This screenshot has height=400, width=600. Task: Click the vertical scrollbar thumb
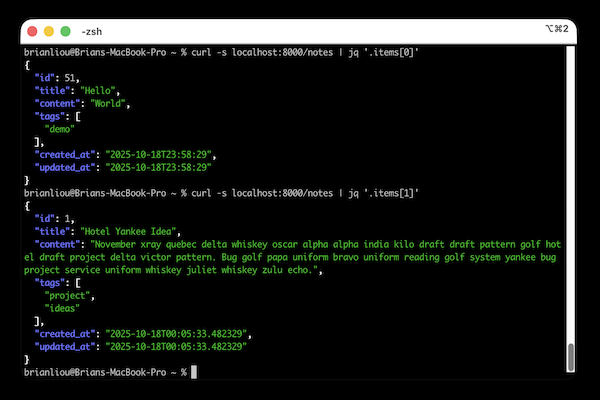pyautogui.click(x=571, y=355)
